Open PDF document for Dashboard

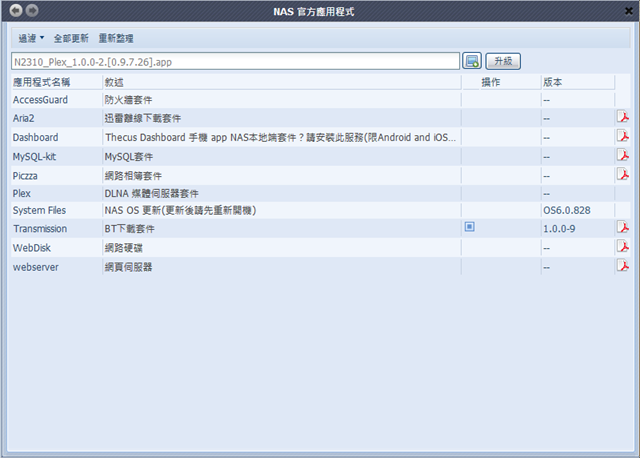(x=622, y=136)
